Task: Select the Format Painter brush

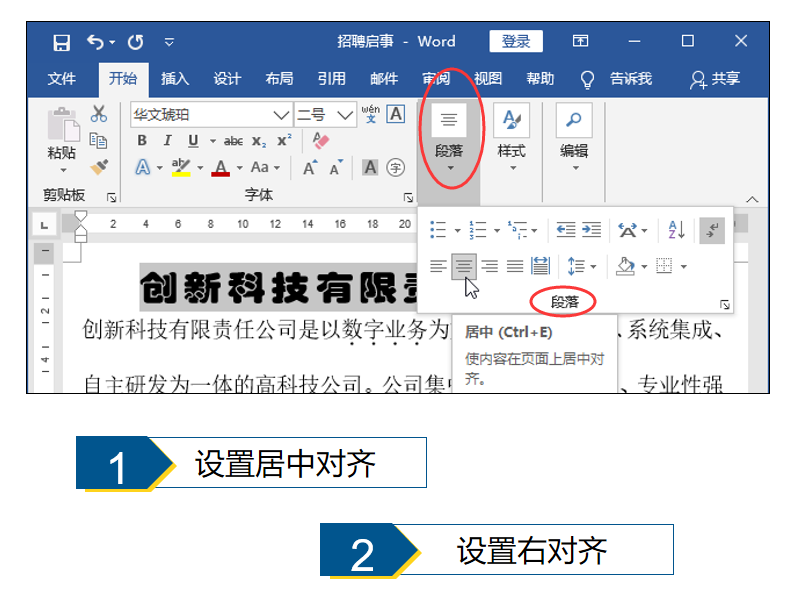Action: coord(99,167)
